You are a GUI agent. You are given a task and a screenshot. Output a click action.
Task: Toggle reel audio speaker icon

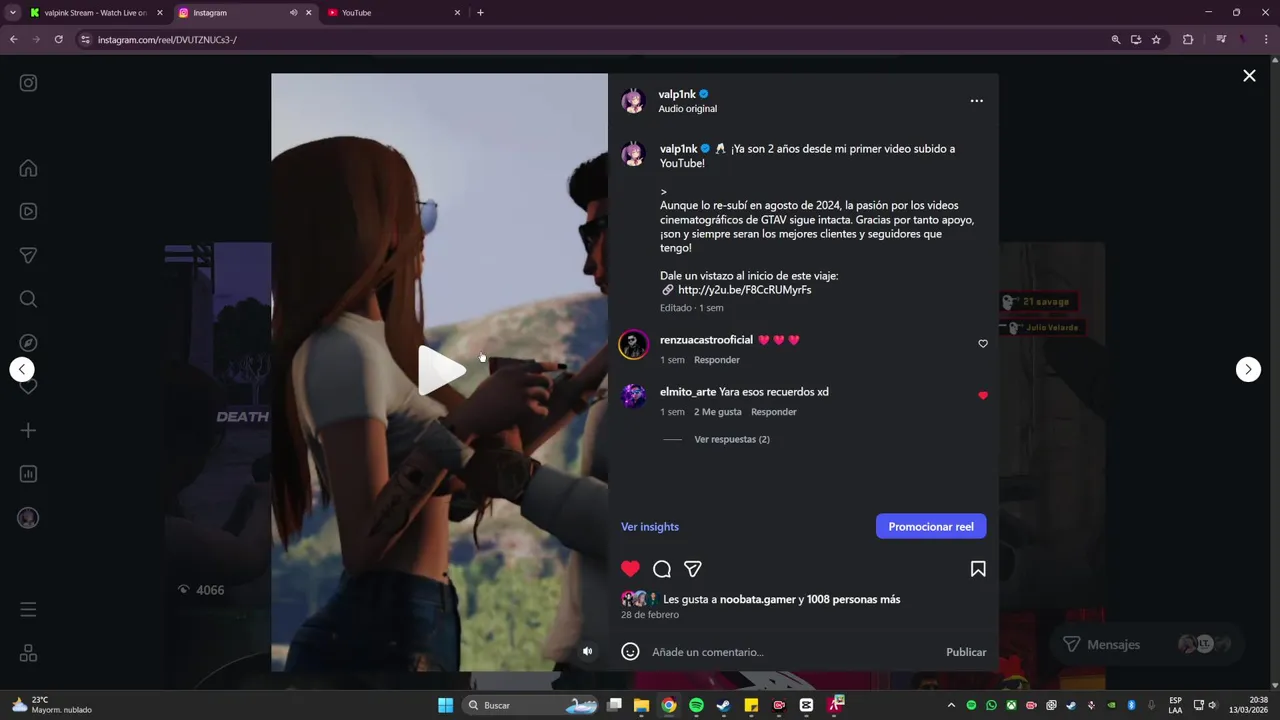tap(587, 651)
